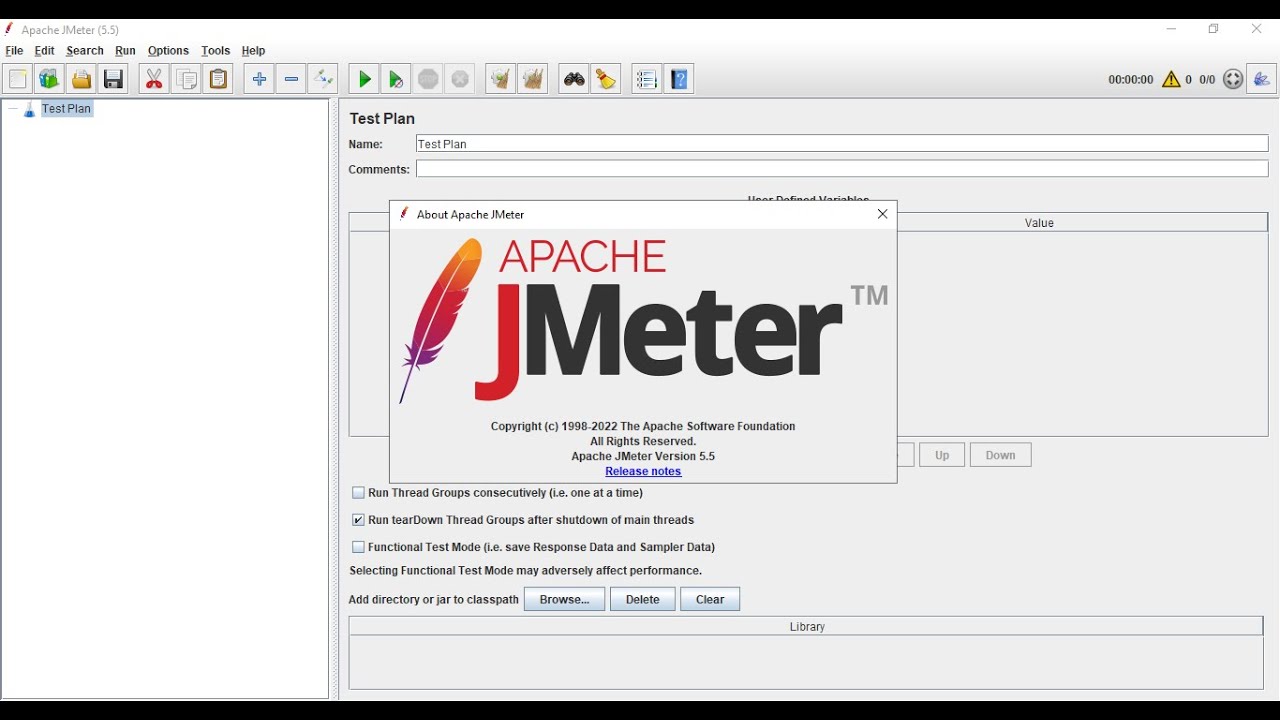1280x720 pixels.
Task: Click the Help question mark icon
Action: click(x=680, y=79)
